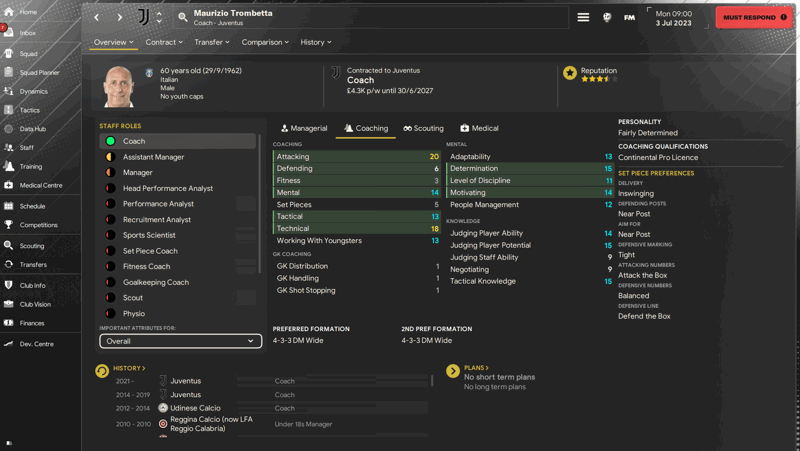Open Reggina Calcio history entry
This screenshot has height=451, width=800.
211,424
